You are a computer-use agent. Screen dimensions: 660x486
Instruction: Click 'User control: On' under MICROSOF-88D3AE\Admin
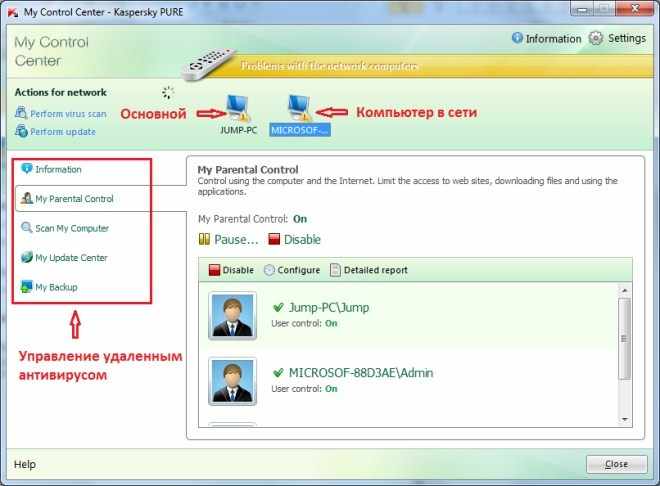tap(304, 389)
